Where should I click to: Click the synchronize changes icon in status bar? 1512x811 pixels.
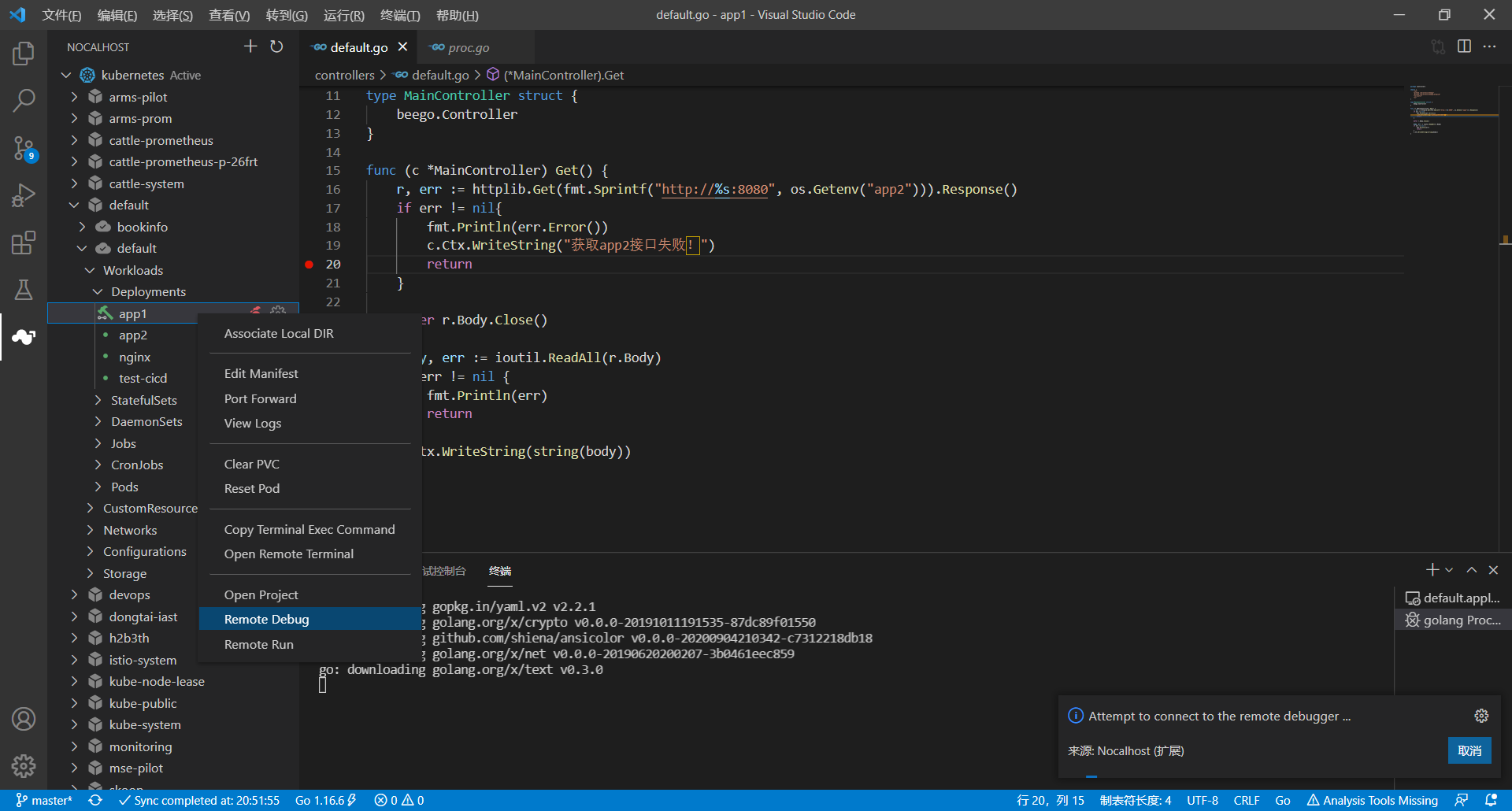(x=95, y=800)
